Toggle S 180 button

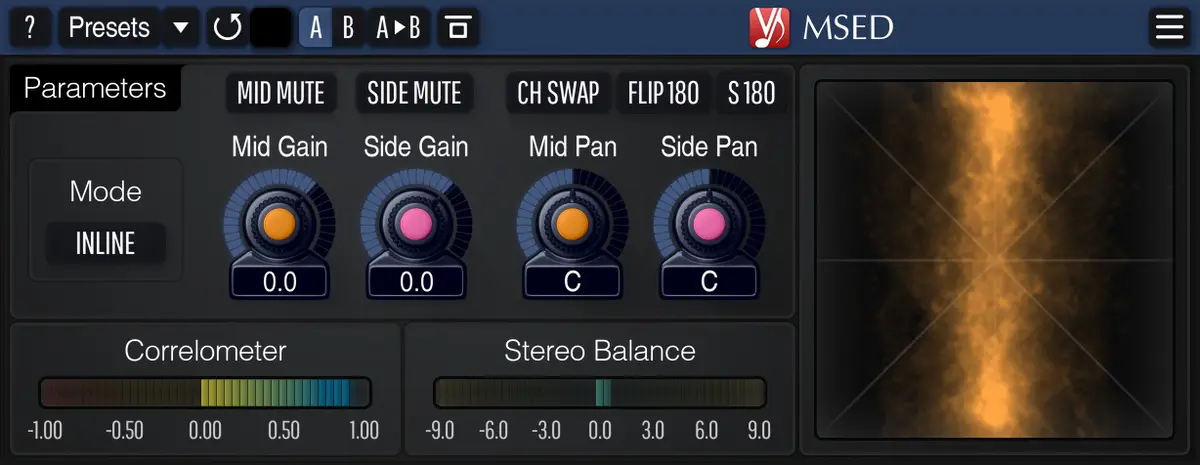tap(751, 93)
